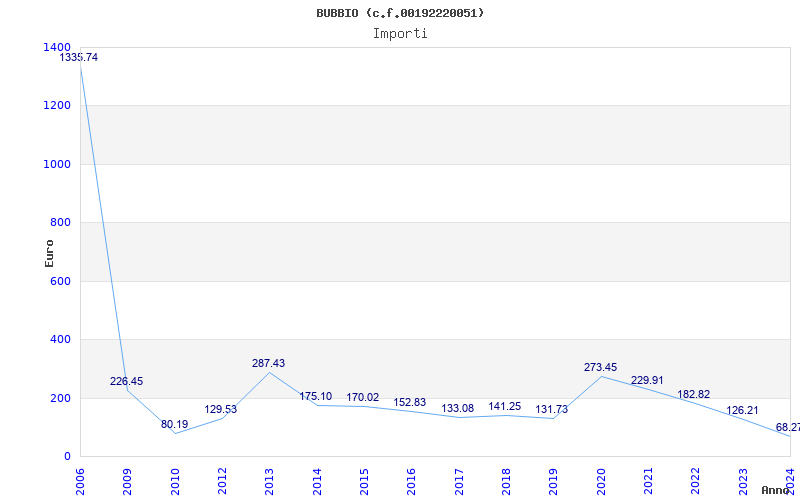Image resolution: width=800 pixels, height=500 pixels.
Task: Click the 287.43 data label
Action: pyautogui.click(x=268, y=363)
